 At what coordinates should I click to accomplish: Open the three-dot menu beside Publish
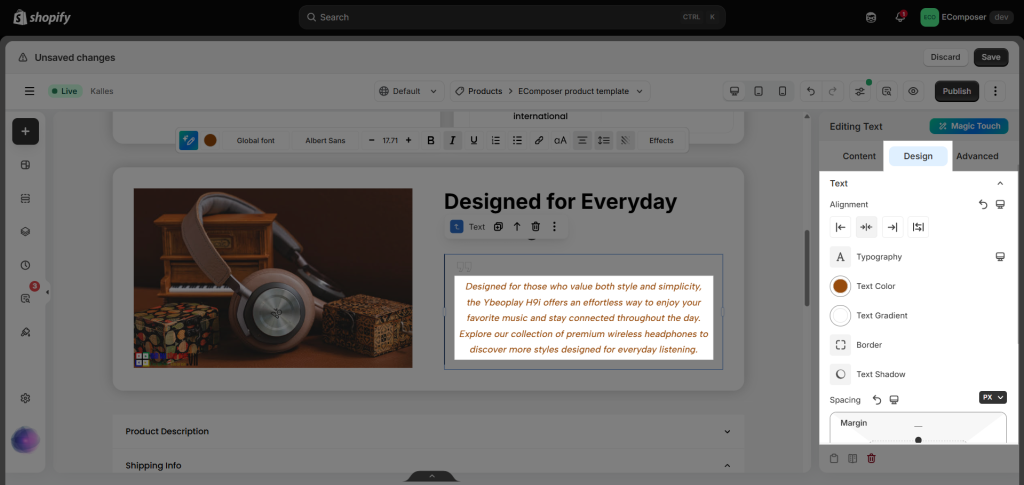(995, 91)
